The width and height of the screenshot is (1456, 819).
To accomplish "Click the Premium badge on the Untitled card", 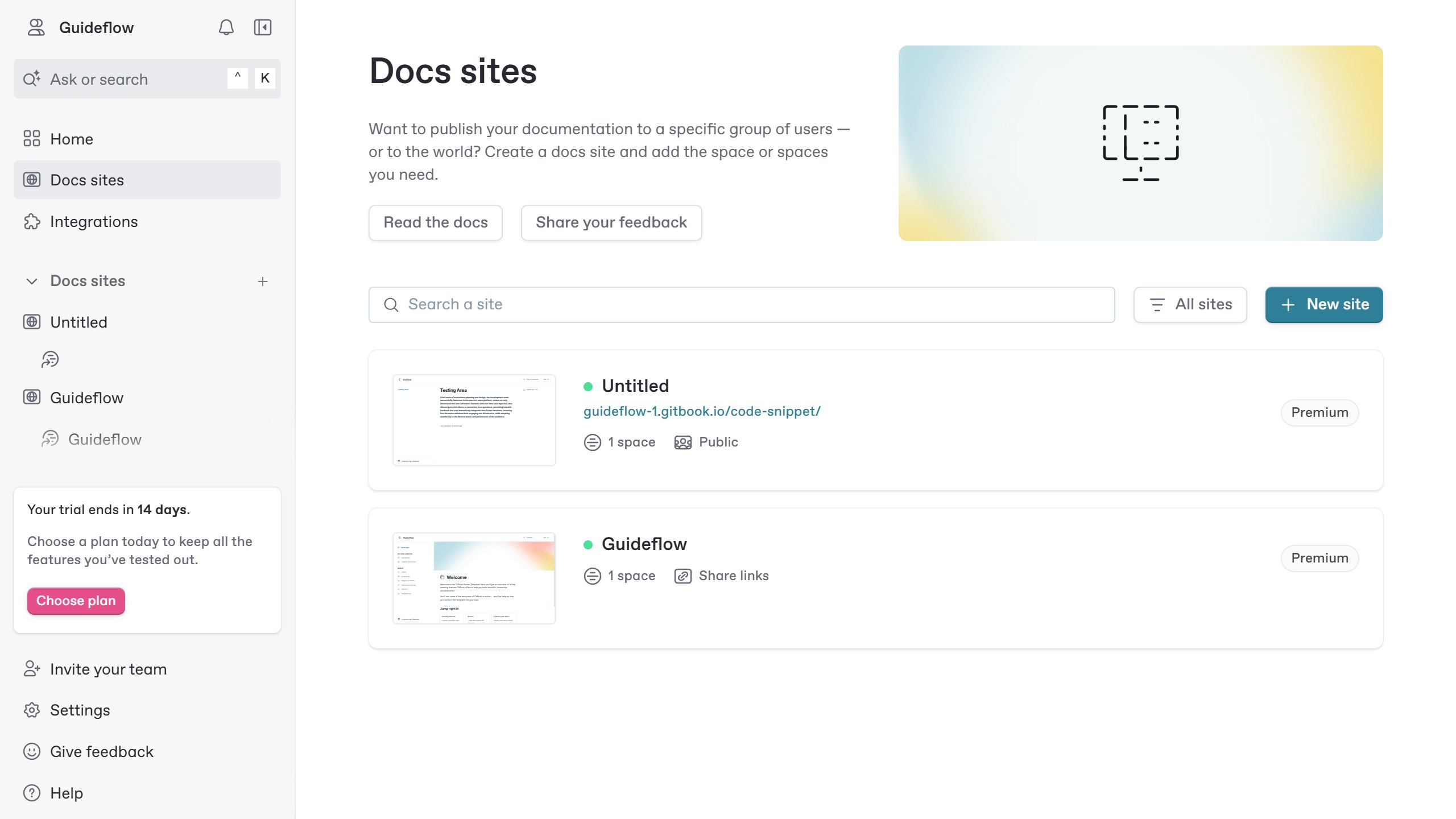I will tap(1319, 412).
